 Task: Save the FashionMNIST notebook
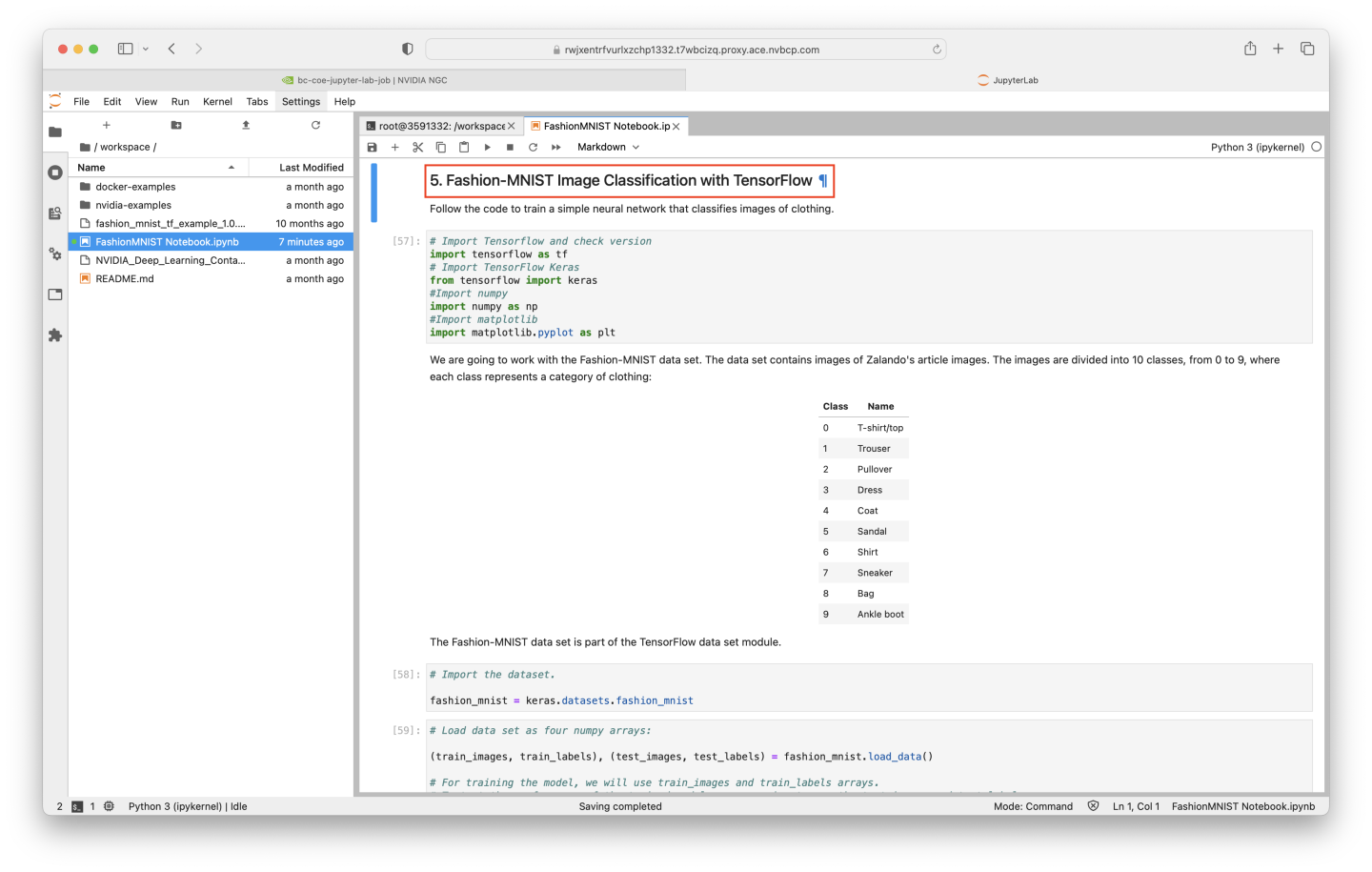pyautogui.click(x=372, y=147)
